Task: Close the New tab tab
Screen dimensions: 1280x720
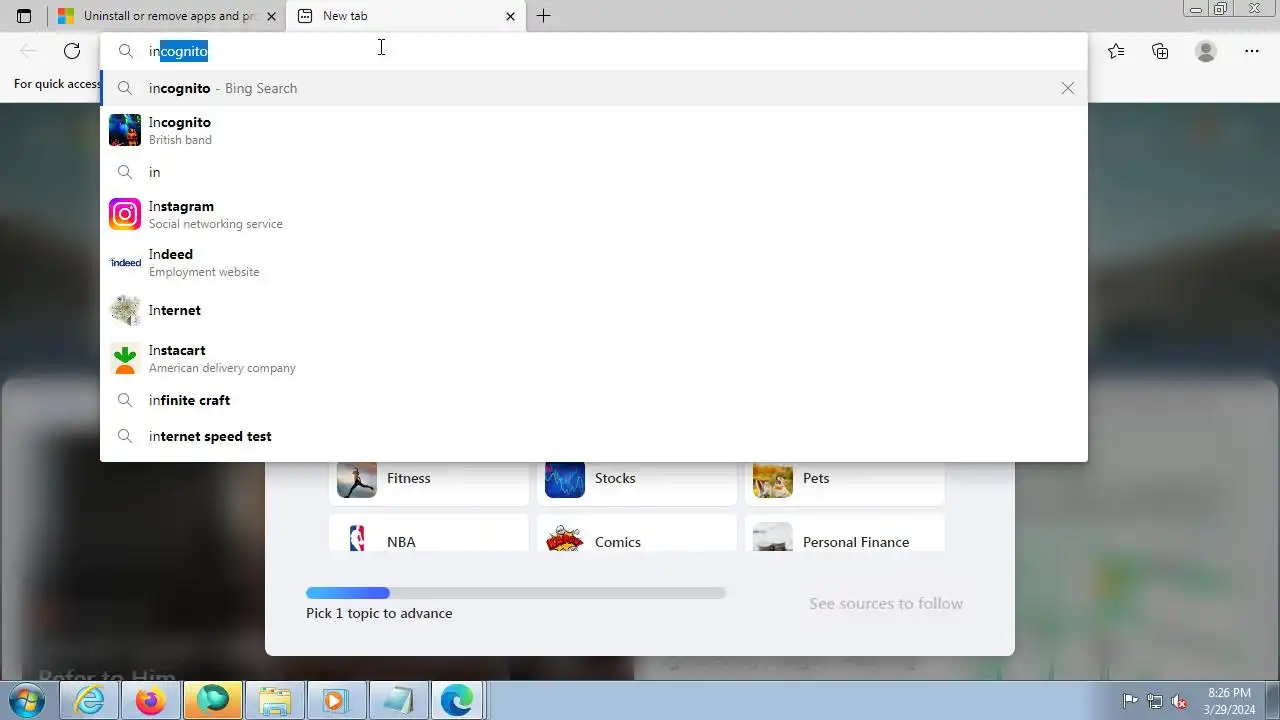Action: pyautogui.click(x=510, y=16)
